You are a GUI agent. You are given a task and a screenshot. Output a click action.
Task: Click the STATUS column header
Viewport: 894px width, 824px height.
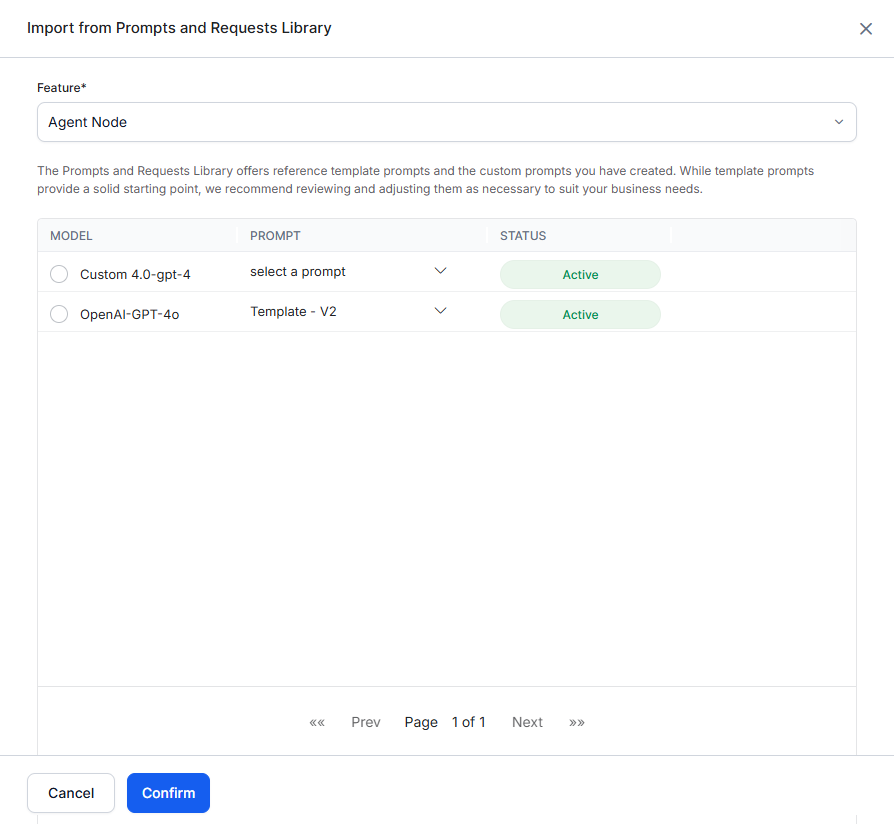click(523, 236)
